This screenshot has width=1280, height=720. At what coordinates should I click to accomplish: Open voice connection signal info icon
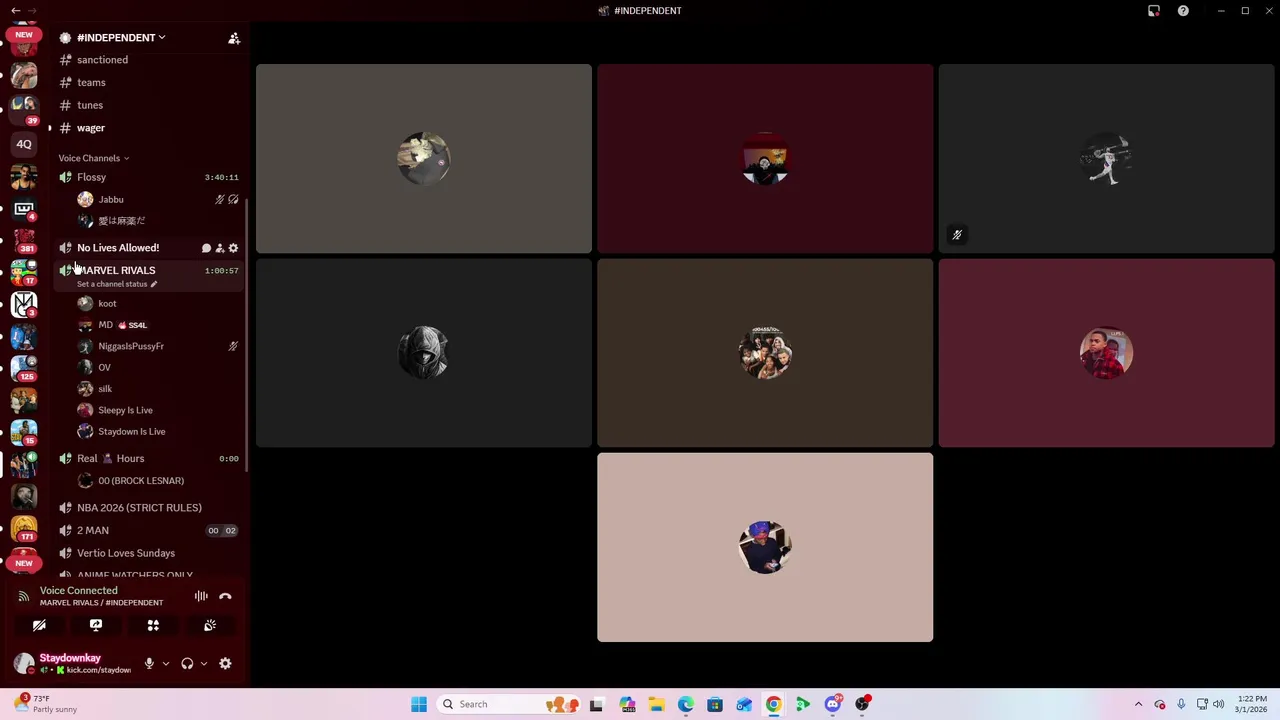[23, 596]
